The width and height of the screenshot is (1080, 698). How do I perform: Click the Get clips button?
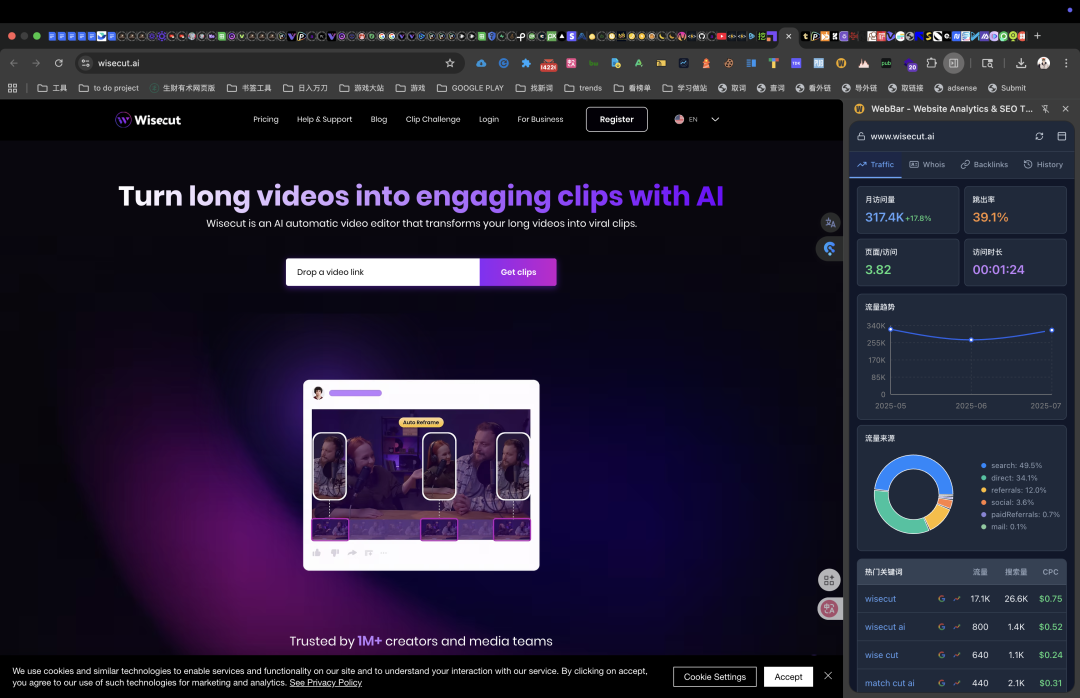click(x=518, y=272)
